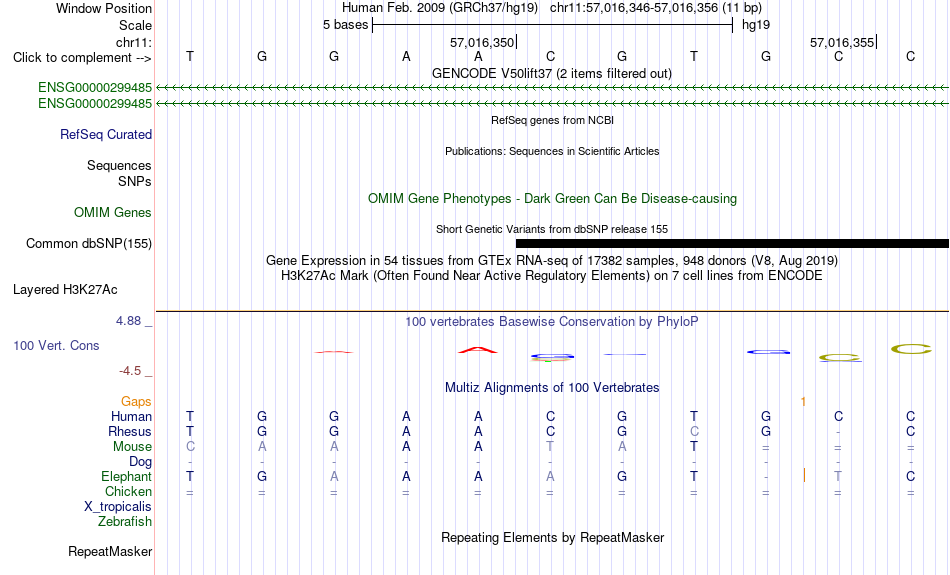Click the -4.5 conservation minimum value
The width and height of the screenshot is (950, 575).
tap(130, 370)
